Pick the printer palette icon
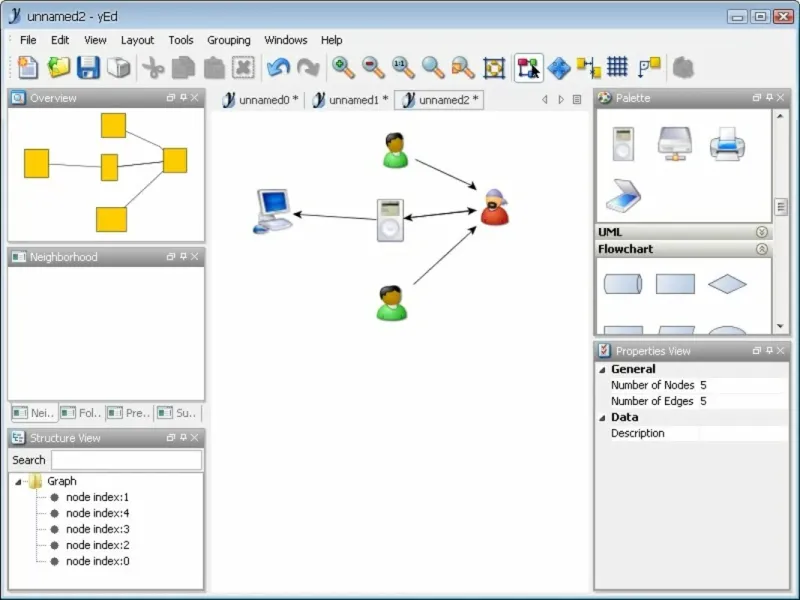Screen dimensions: 800x600 point(727,144)
